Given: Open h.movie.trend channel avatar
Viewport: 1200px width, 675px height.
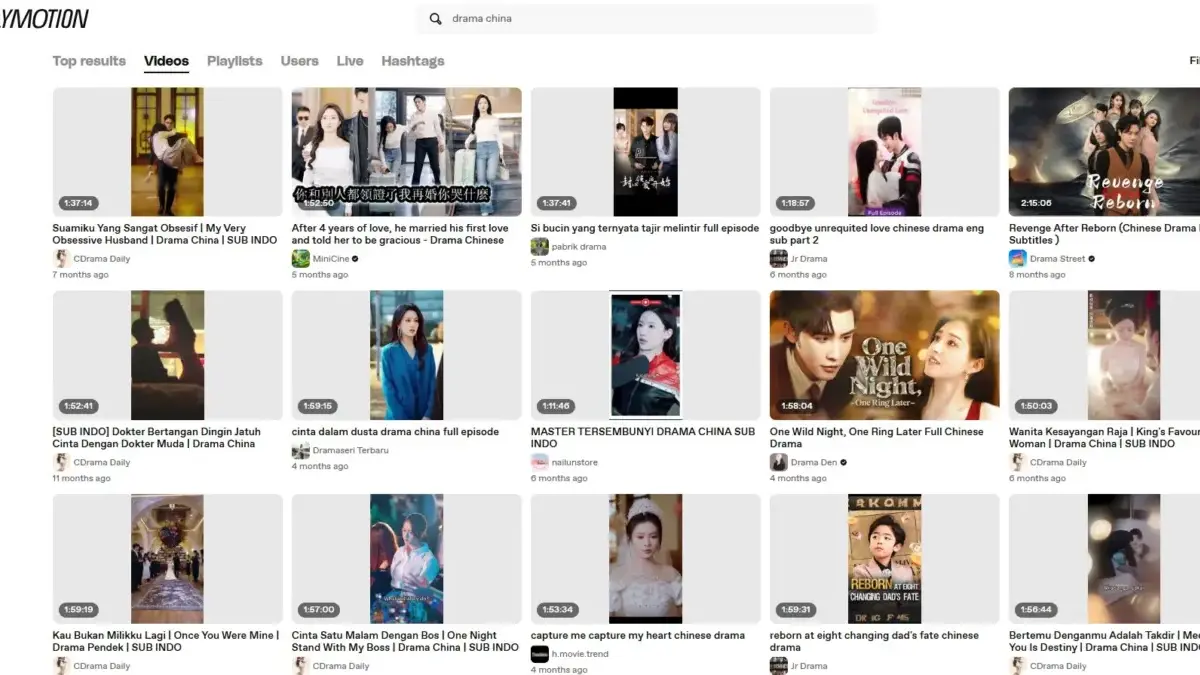Looking at the screenshot, I should pyautogui.click(x=539, y=654).
